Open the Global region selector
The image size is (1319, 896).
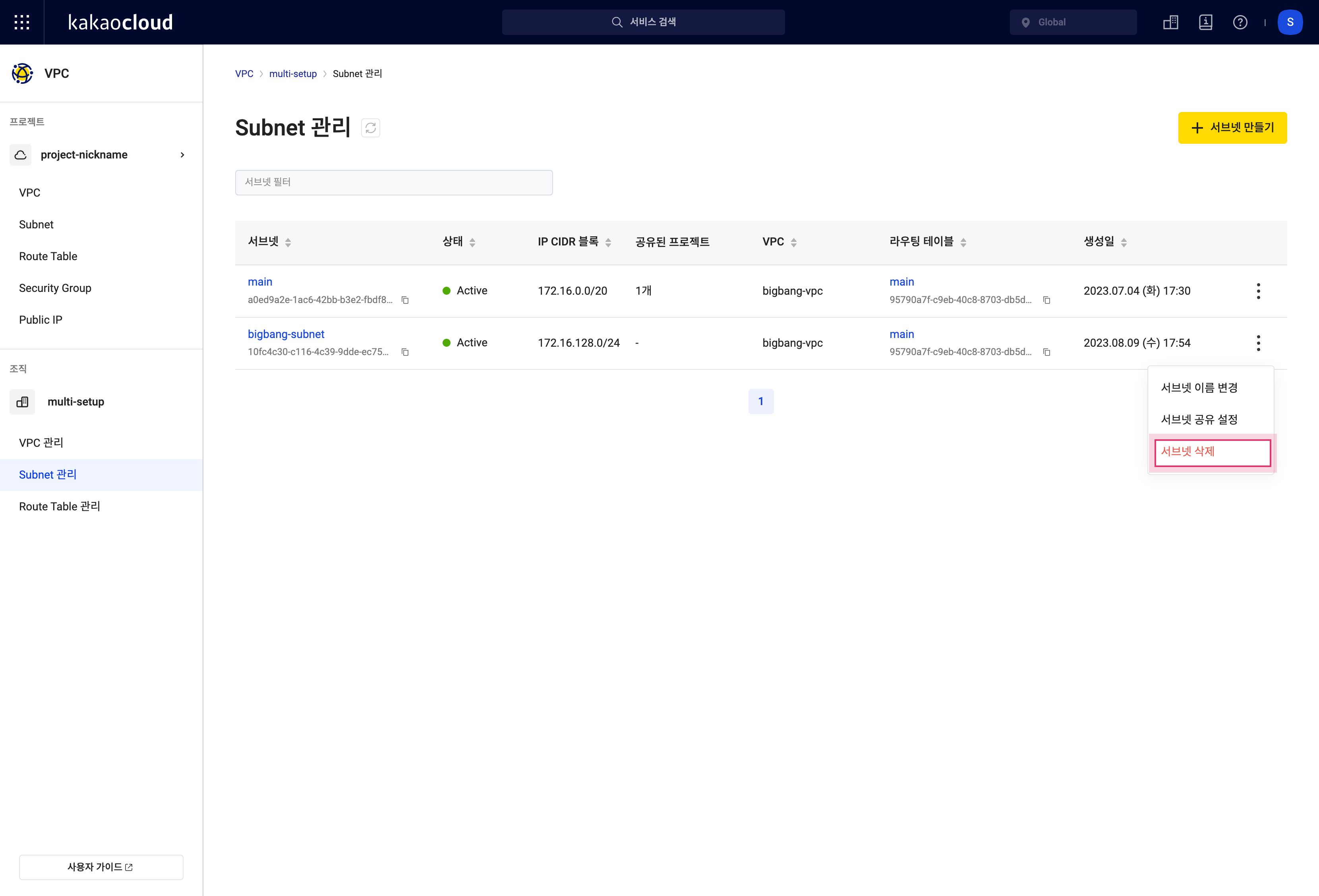tap(1073, 22)
